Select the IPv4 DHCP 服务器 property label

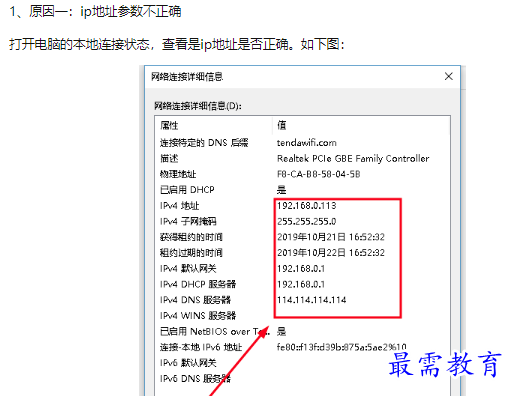pos(198,284)
